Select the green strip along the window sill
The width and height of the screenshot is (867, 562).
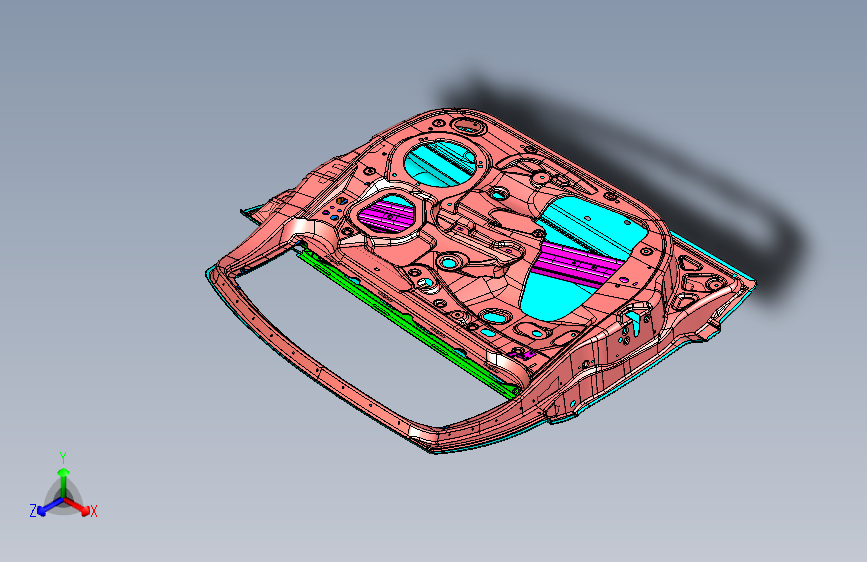click(408, 324)
